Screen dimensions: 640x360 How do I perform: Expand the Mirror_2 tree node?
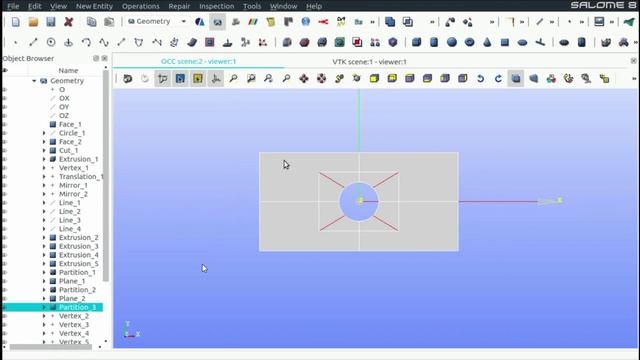pyautogui.click(x=44, y=194)
